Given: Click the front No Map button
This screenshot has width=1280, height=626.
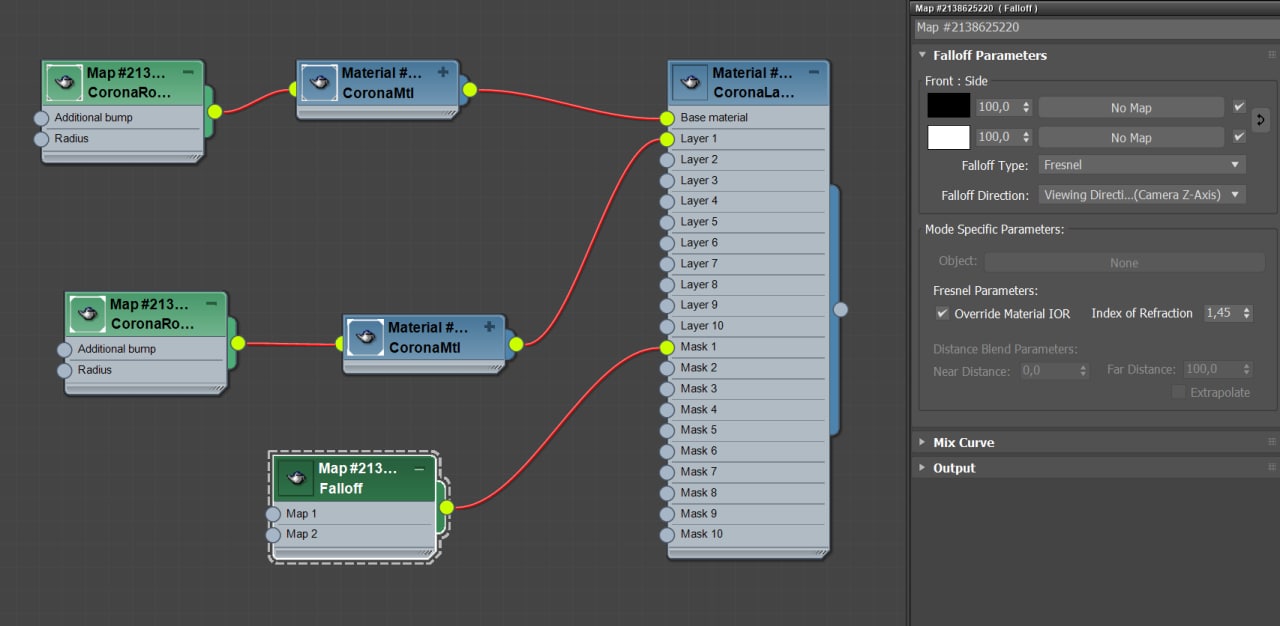Looking at the screenshot, I should tap(1131, 107).
